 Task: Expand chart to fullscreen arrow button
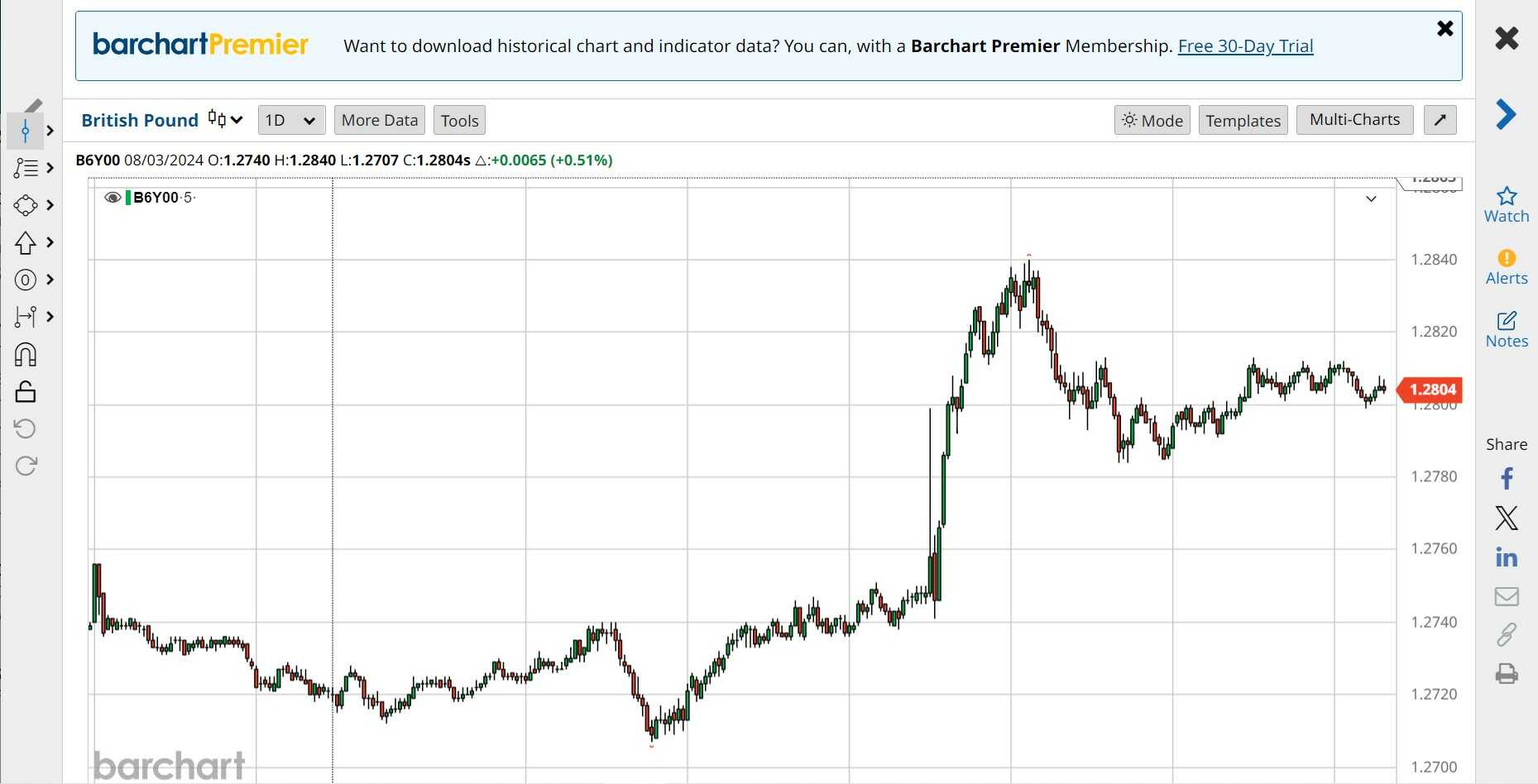(x=1440, y=120)
